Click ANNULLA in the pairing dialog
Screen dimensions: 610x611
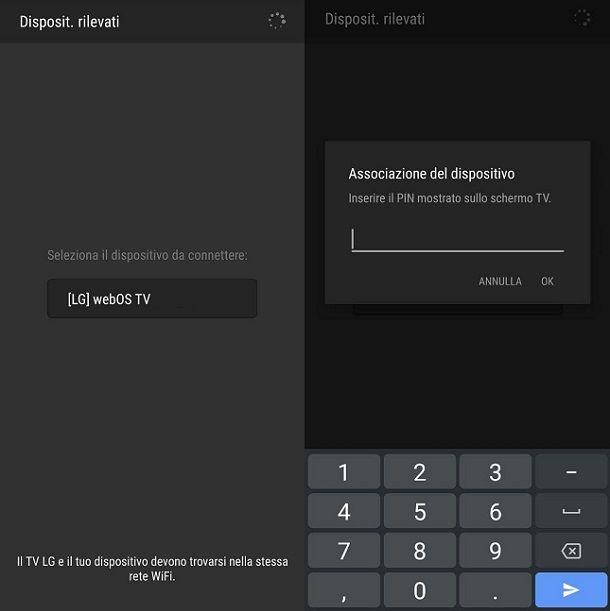click(x=500, y=281)
